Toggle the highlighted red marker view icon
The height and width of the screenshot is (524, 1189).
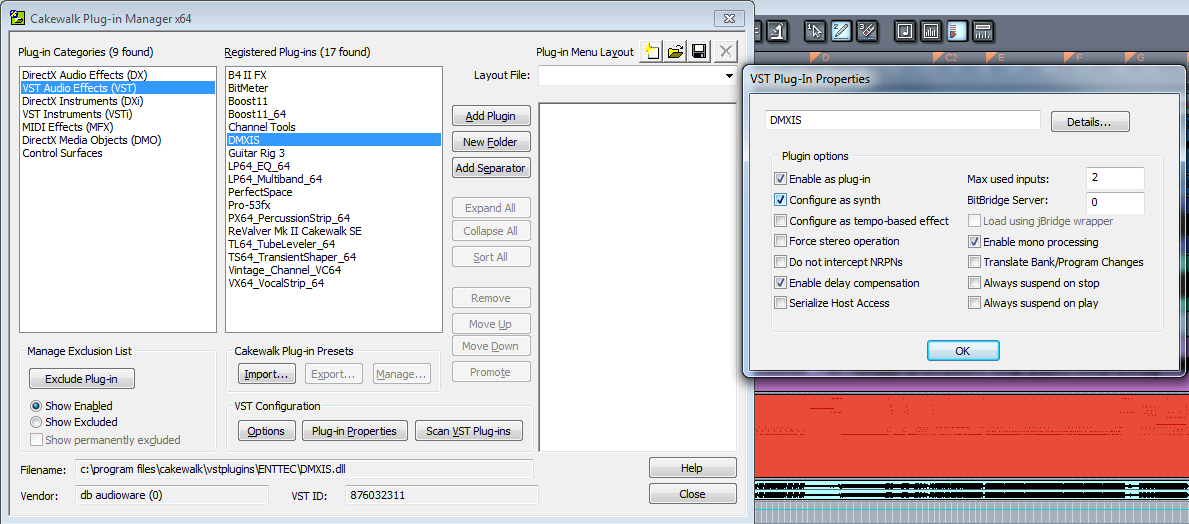957,31
